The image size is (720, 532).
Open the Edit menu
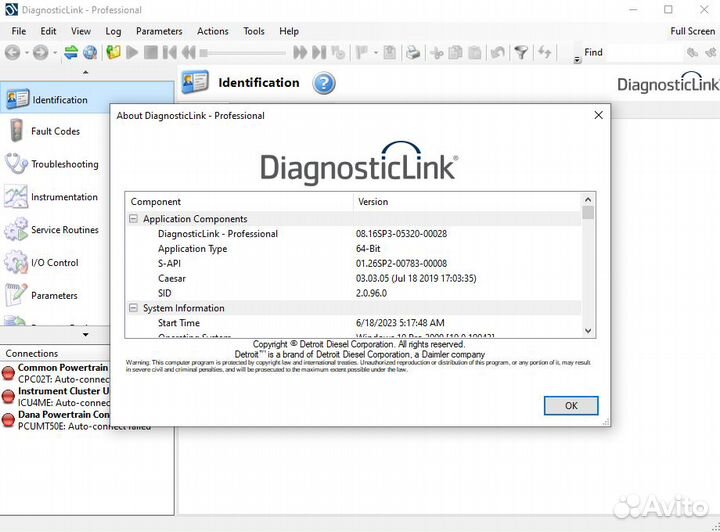tap(48, 31)
